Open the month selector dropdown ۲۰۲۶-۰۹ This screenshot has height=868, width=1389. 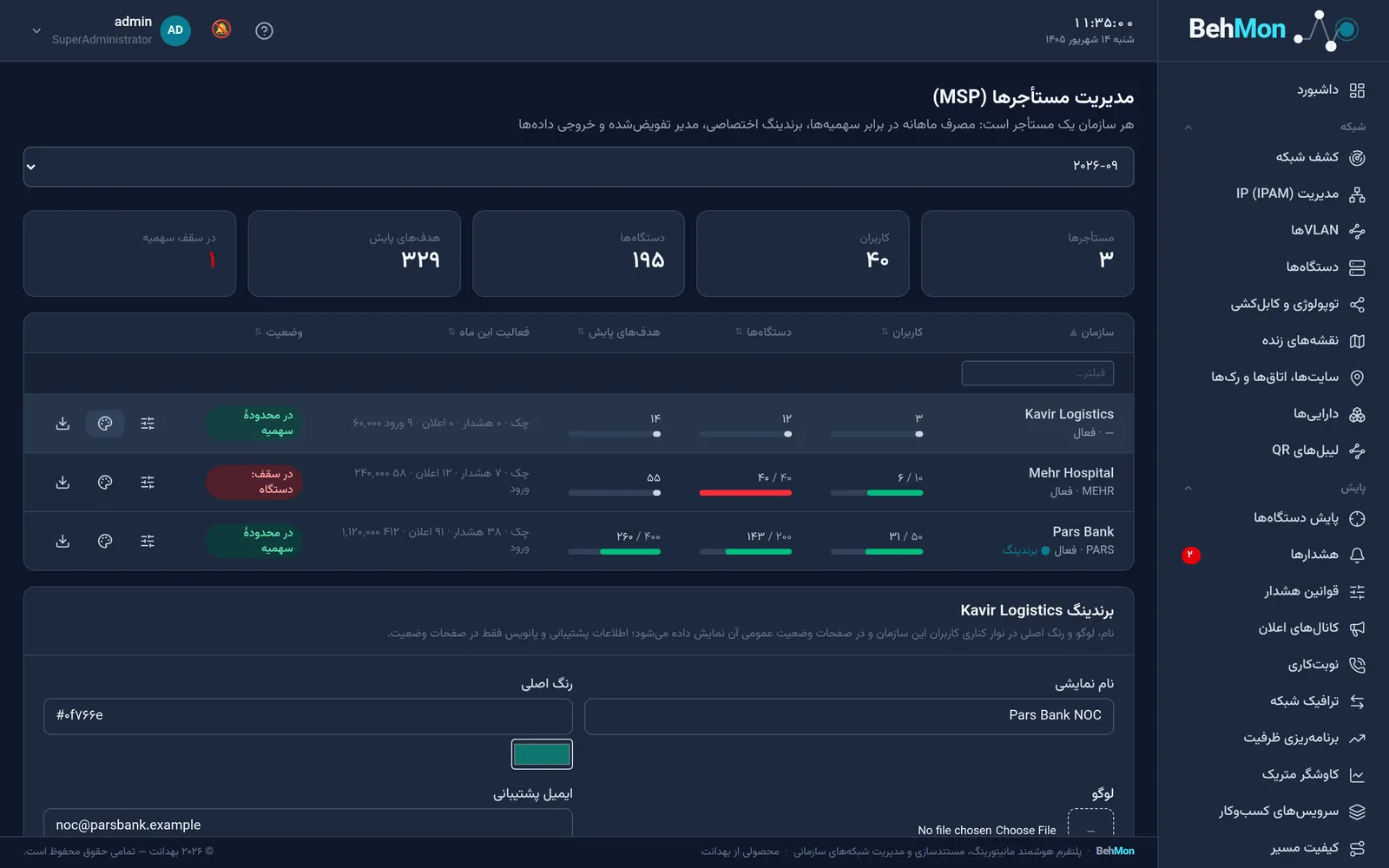[x=578, y=167]
